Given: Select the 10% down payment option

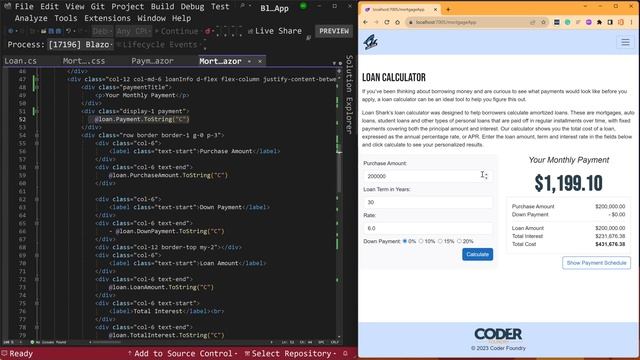Looking at the screenshot, I should 421,241.
